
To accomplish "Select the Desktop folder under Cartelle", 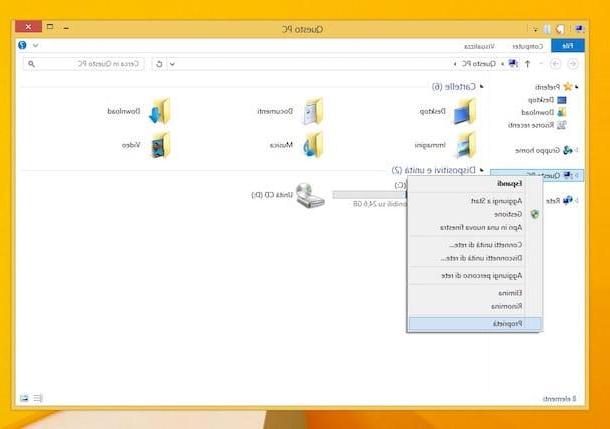I will (447, 111).
